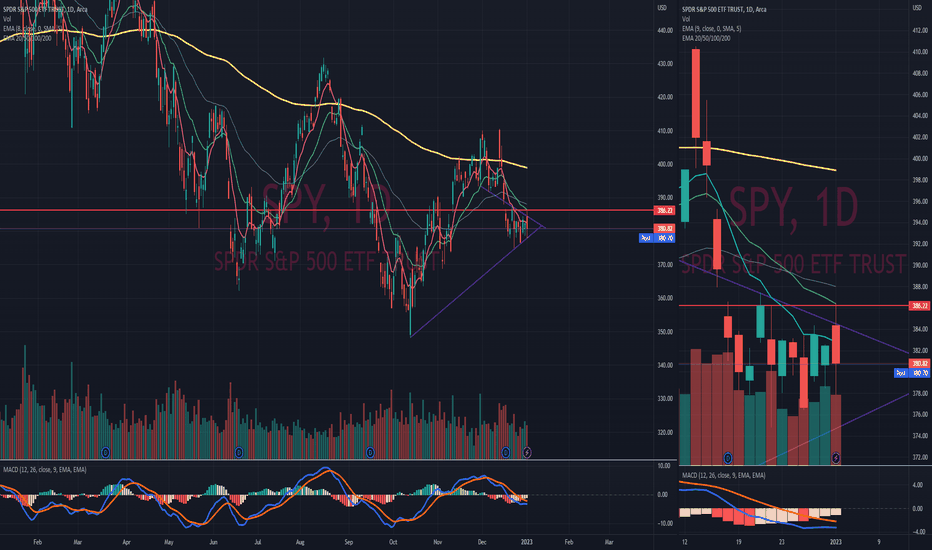
Task: Click the Dec label on the time axis
Action: pos(482,542)
